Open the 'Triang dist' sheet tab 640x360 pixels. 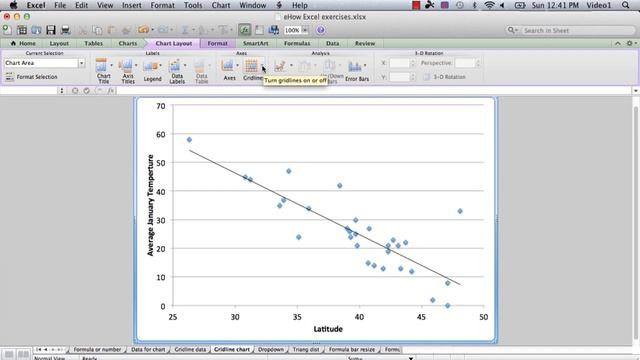[306, 349]
